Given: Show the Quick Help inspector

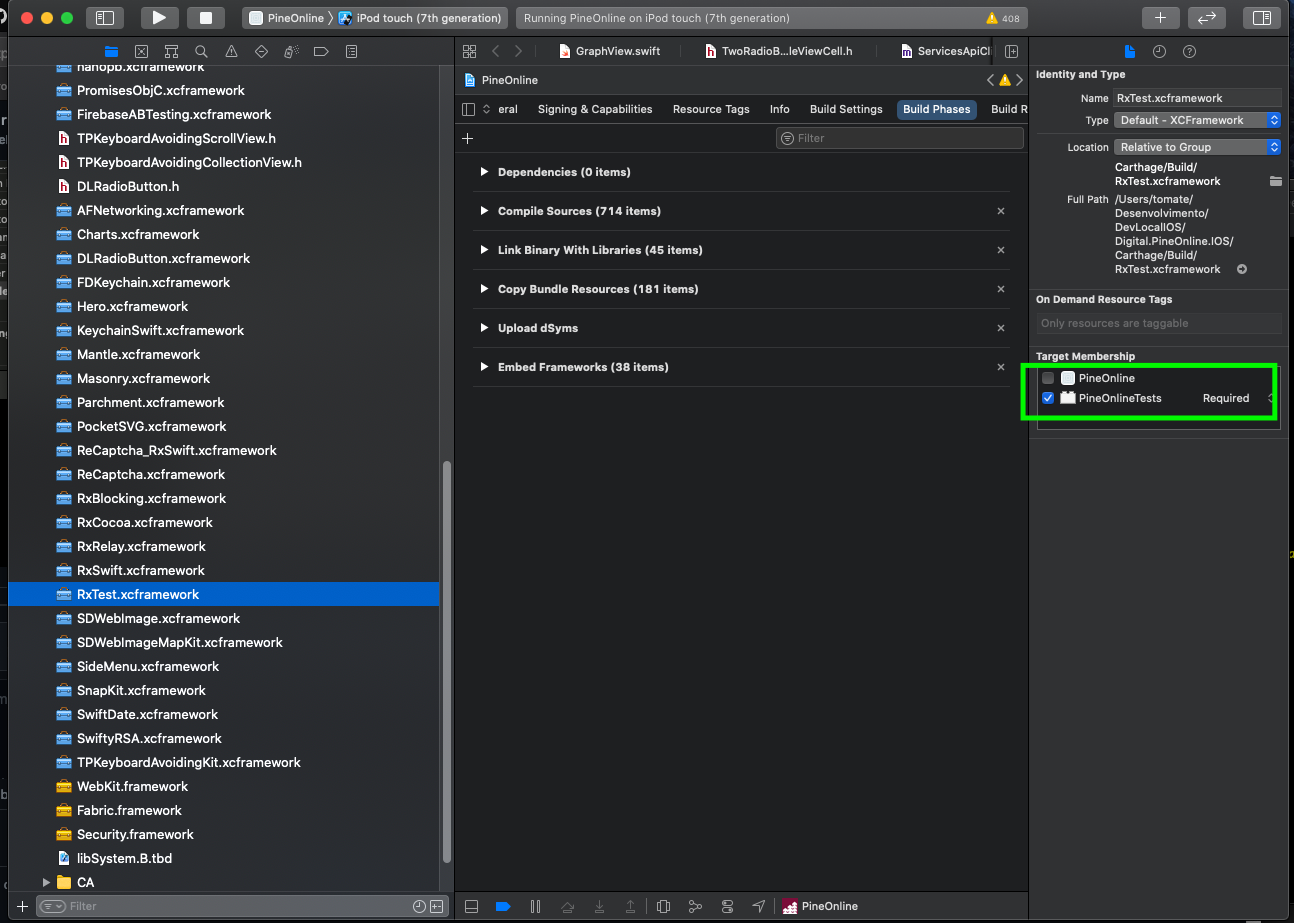Looking at the screenshot, I should (1189, 51).
